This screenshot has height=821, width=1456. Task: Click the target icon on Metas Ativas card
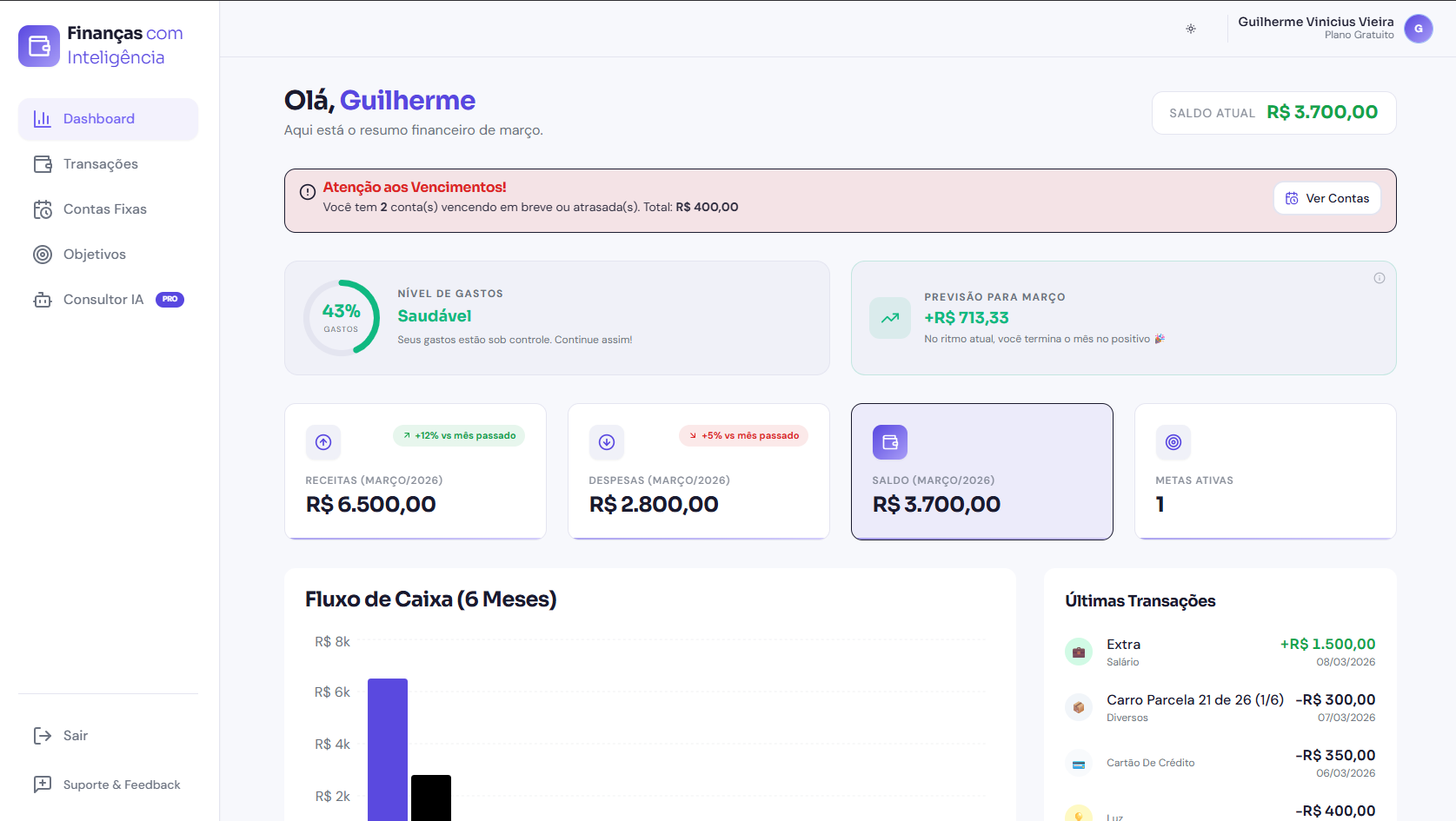tap(1173, 442)
